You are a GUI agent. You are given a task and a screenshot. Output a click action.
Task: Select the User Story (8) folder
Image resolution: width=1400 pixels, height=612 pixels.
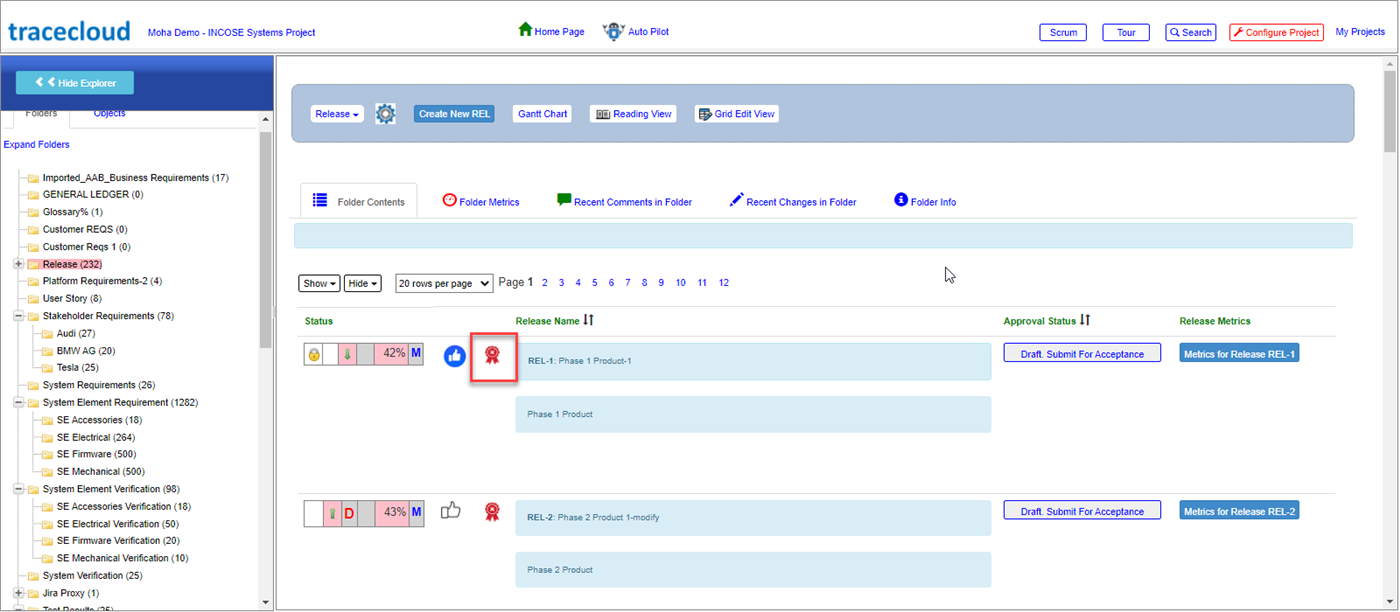(x=72, y=299)
